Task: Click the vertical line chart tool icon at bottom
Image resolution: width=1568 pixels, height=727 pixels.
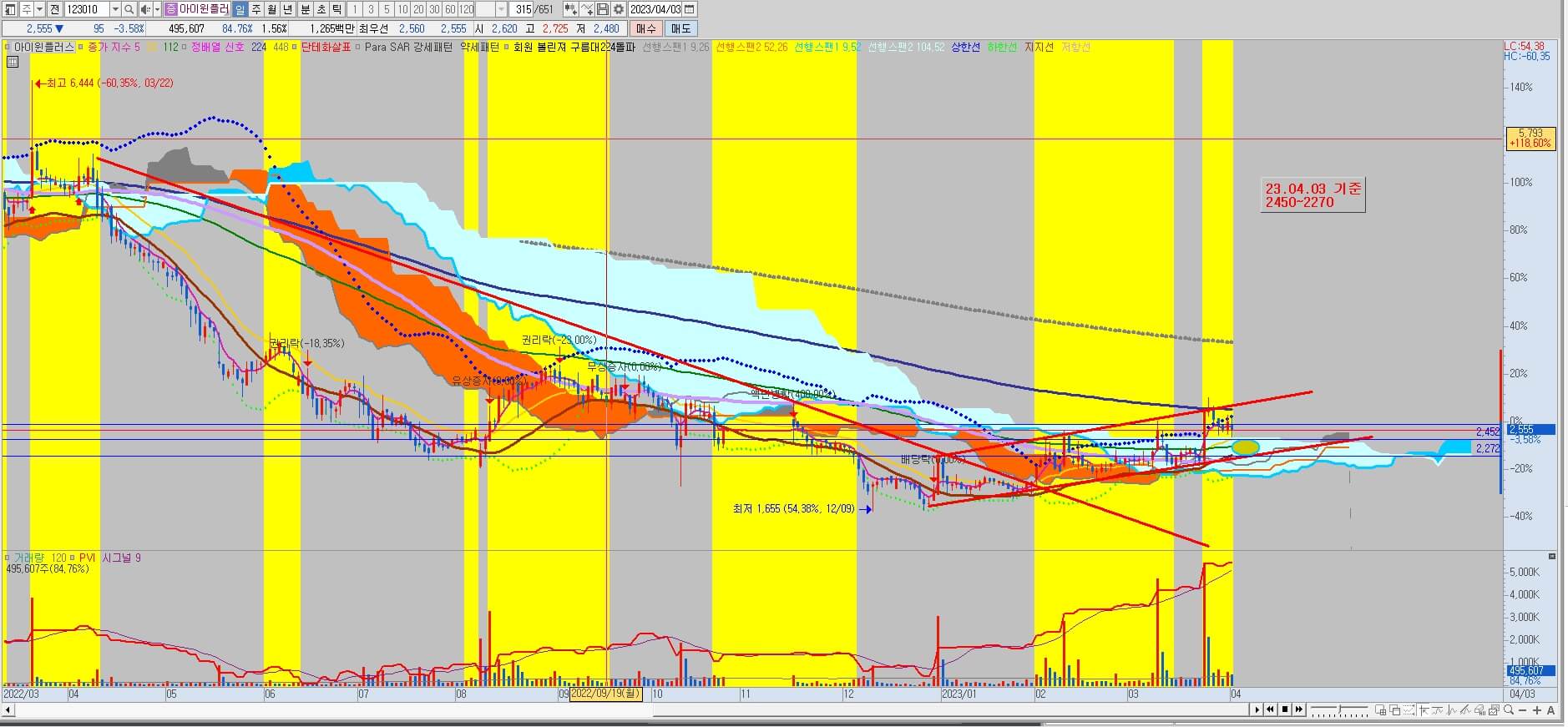Action: pyautogui.click(x=1452, y=710)
